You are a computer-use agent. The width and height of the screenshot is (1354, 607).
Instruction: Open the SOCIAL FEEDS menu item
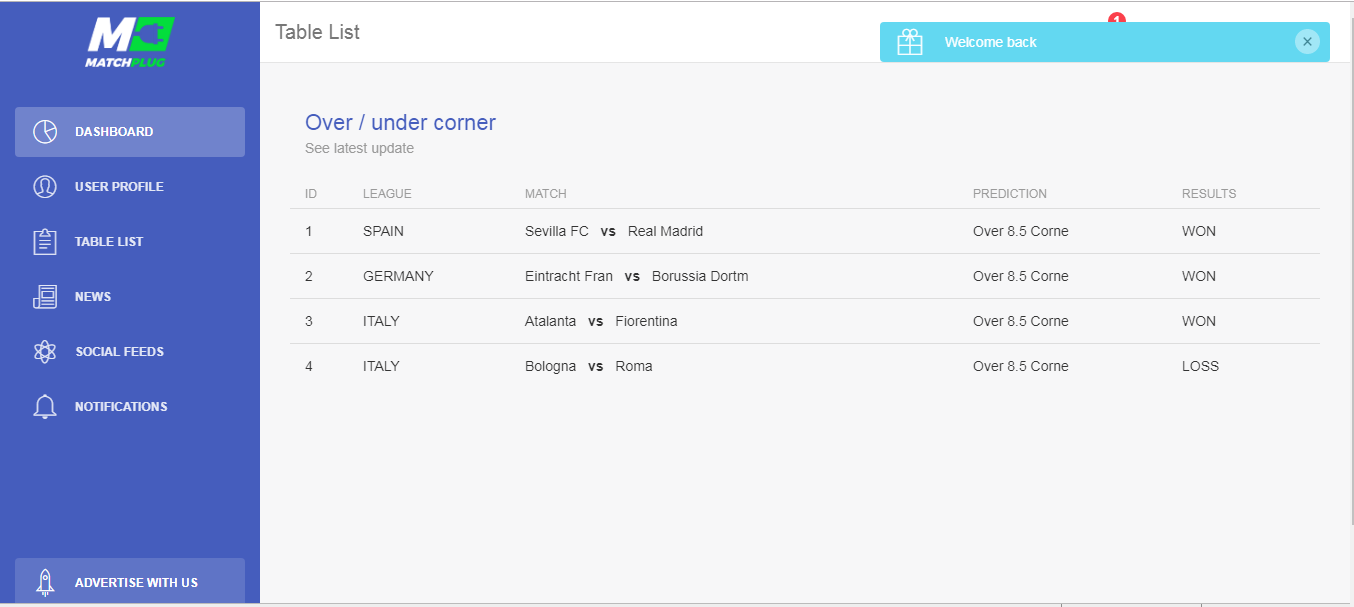(130, 352)
